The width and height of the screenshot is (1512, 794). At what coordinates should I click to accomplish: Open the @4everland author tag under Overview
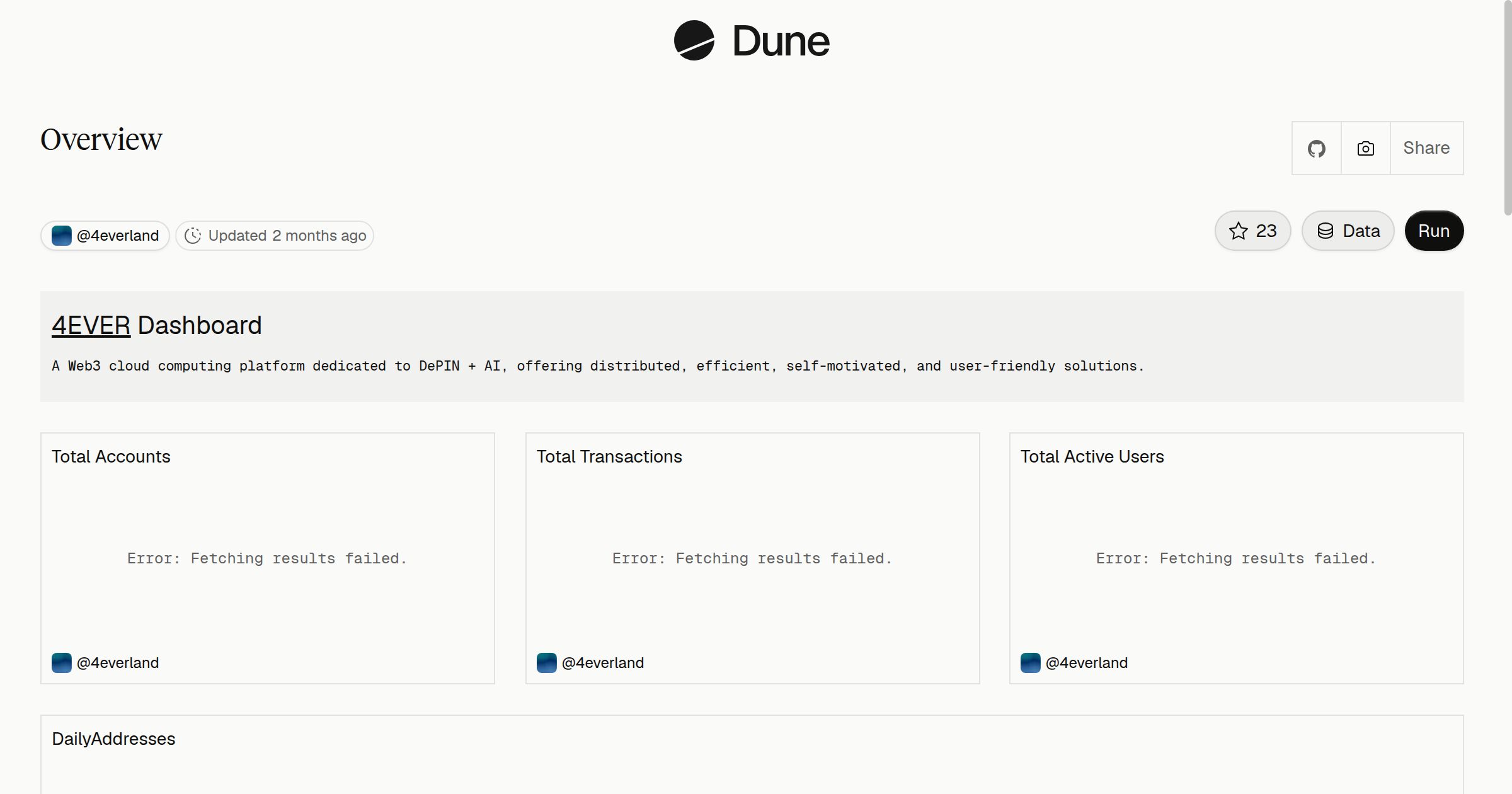105,236
